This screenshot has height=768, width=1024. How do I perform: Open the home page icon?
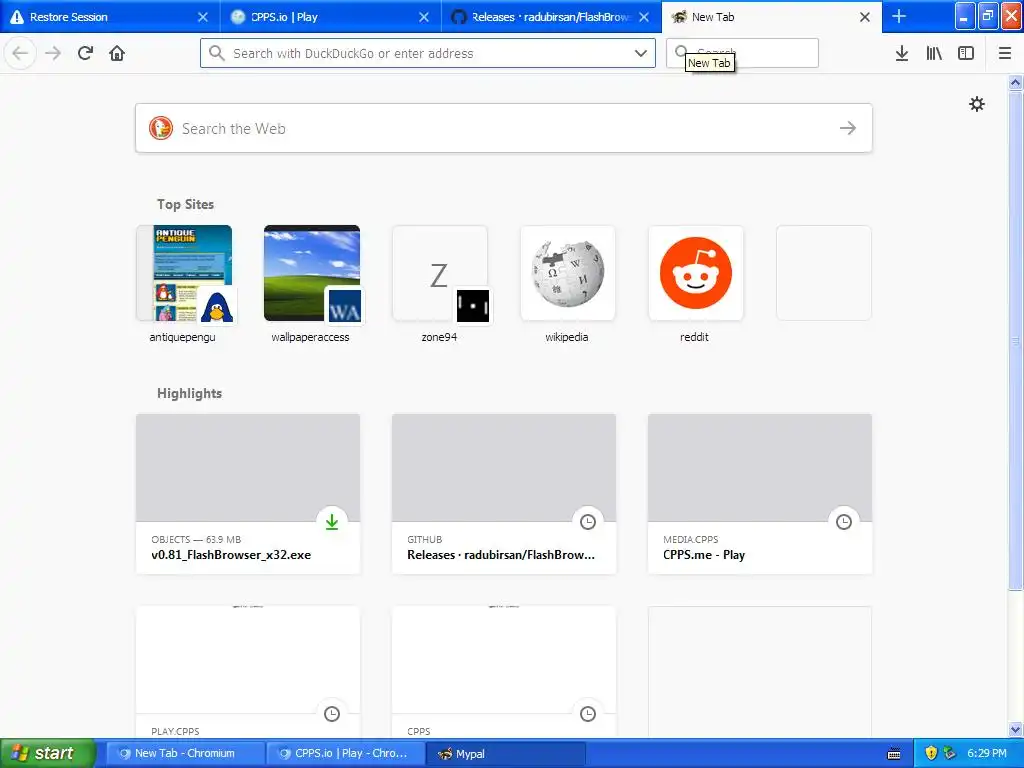[117, 53]
